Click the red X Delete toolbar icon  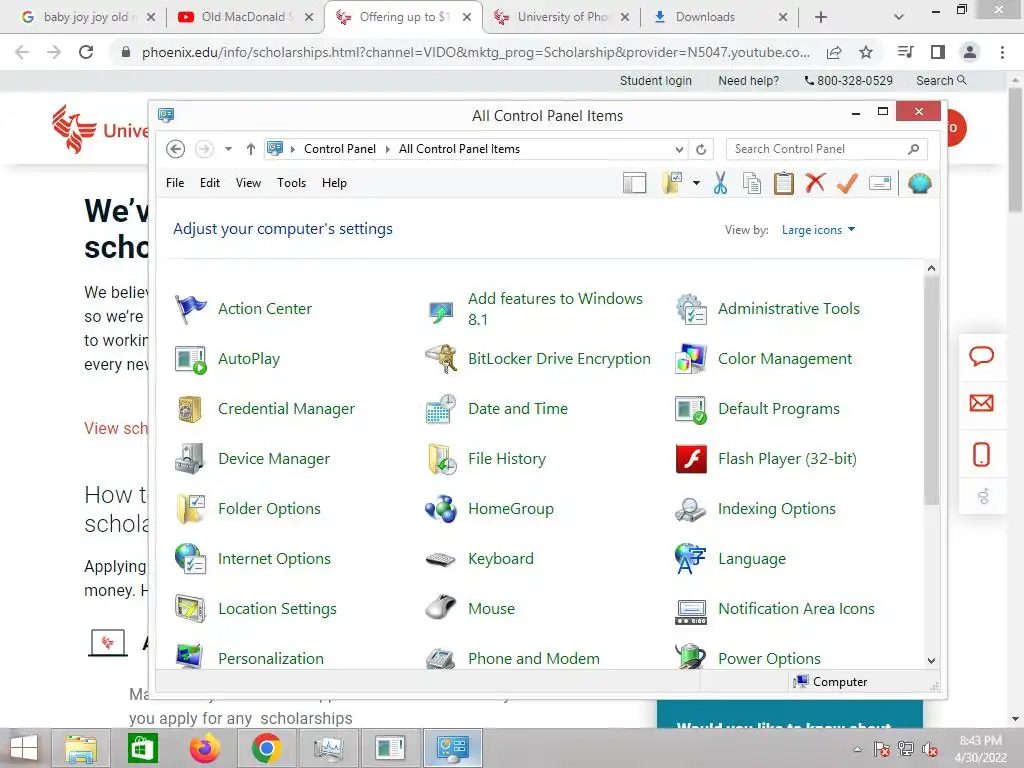coord(815,183)
